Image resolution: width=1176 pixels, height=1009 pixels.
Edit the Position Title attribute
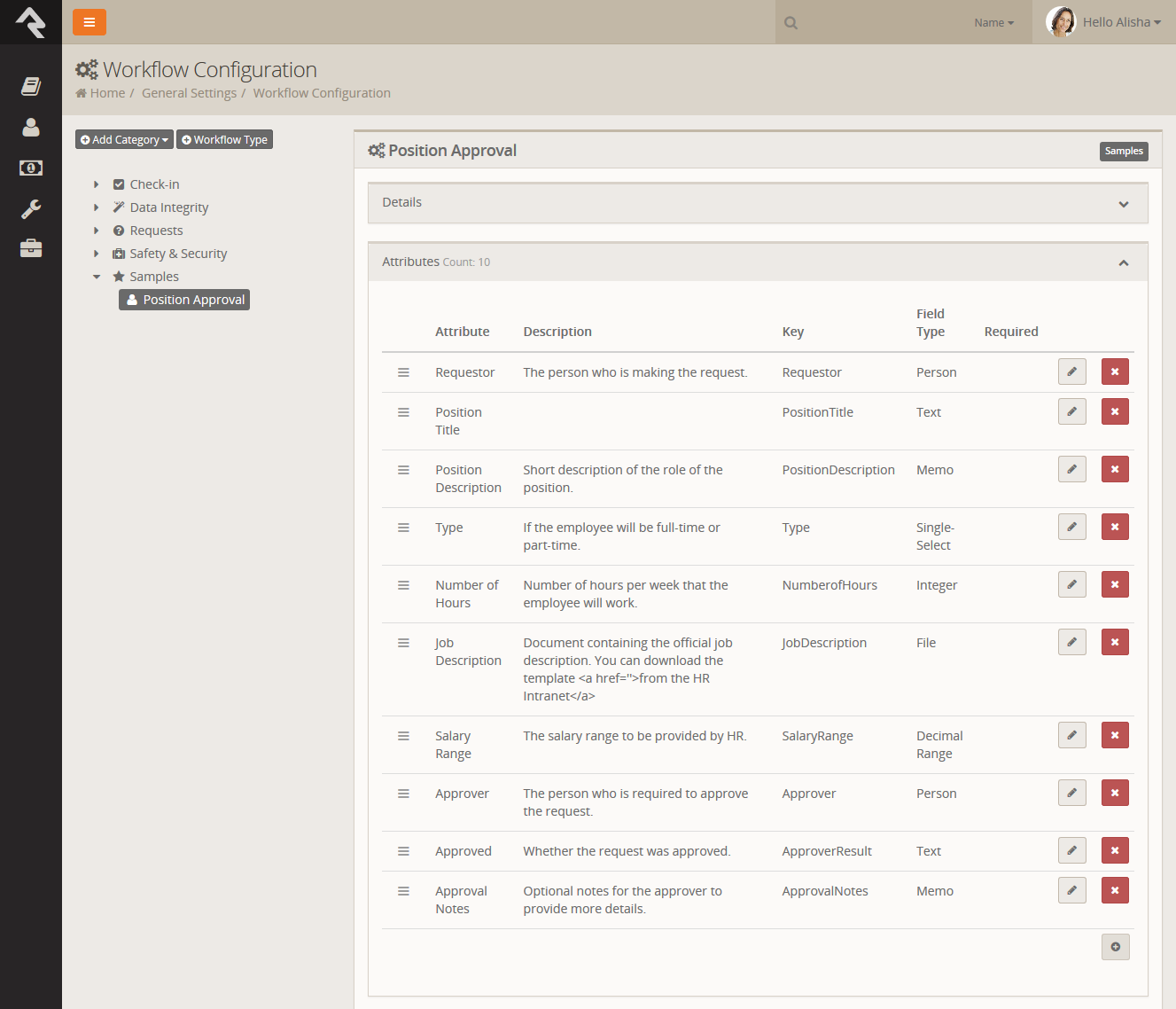1072,411
